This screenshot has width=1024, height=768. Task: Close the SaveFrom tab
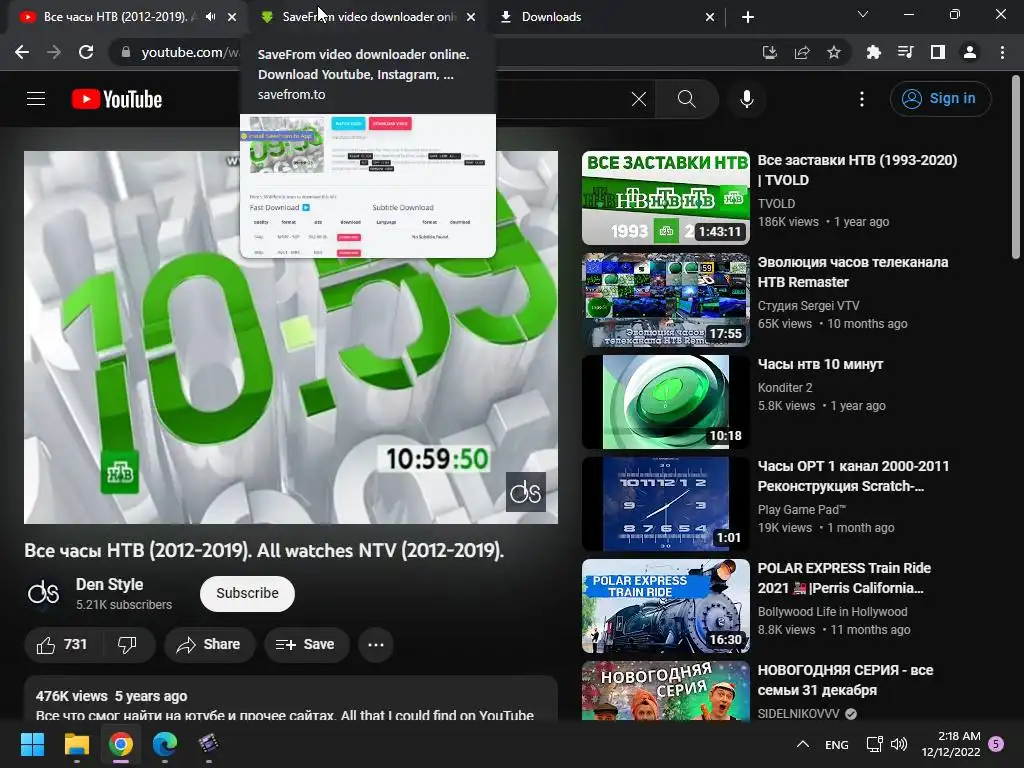(471, 17)
